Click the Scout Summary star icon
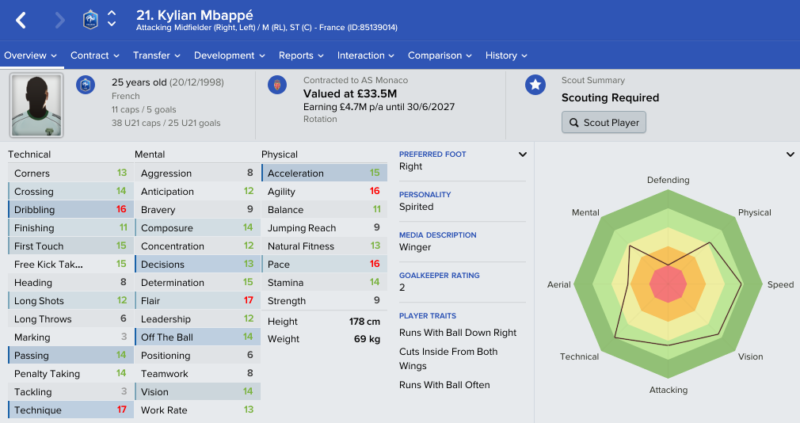Image resolution: width=800 pixels, height=423 pixels. pyautogui.click(x=535, y=85)
